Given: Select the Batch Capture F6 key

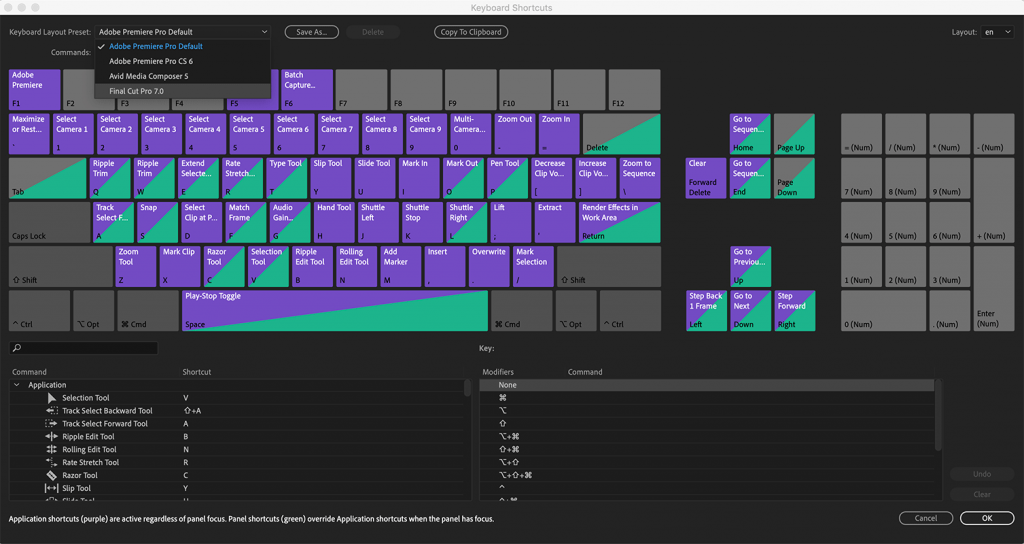Looking at the screenshot, I should (x=307, y=89).
